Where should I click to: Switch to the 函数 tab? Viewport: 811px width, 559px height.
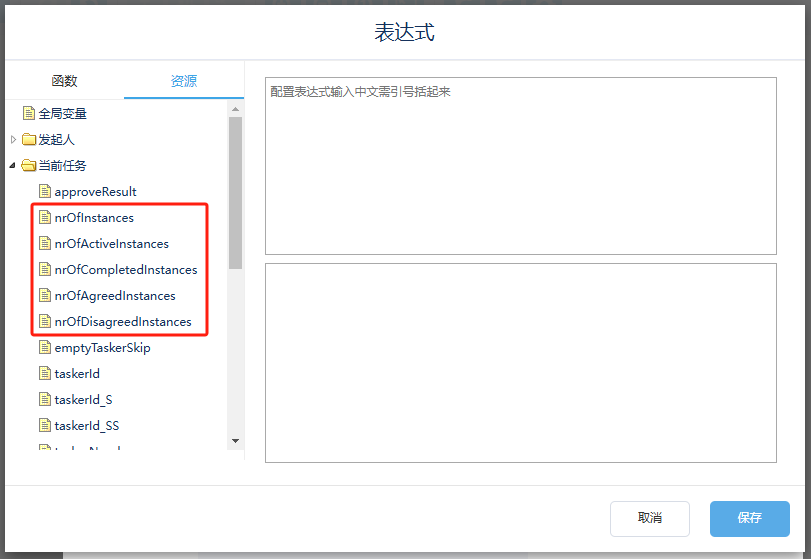point(64,81)
